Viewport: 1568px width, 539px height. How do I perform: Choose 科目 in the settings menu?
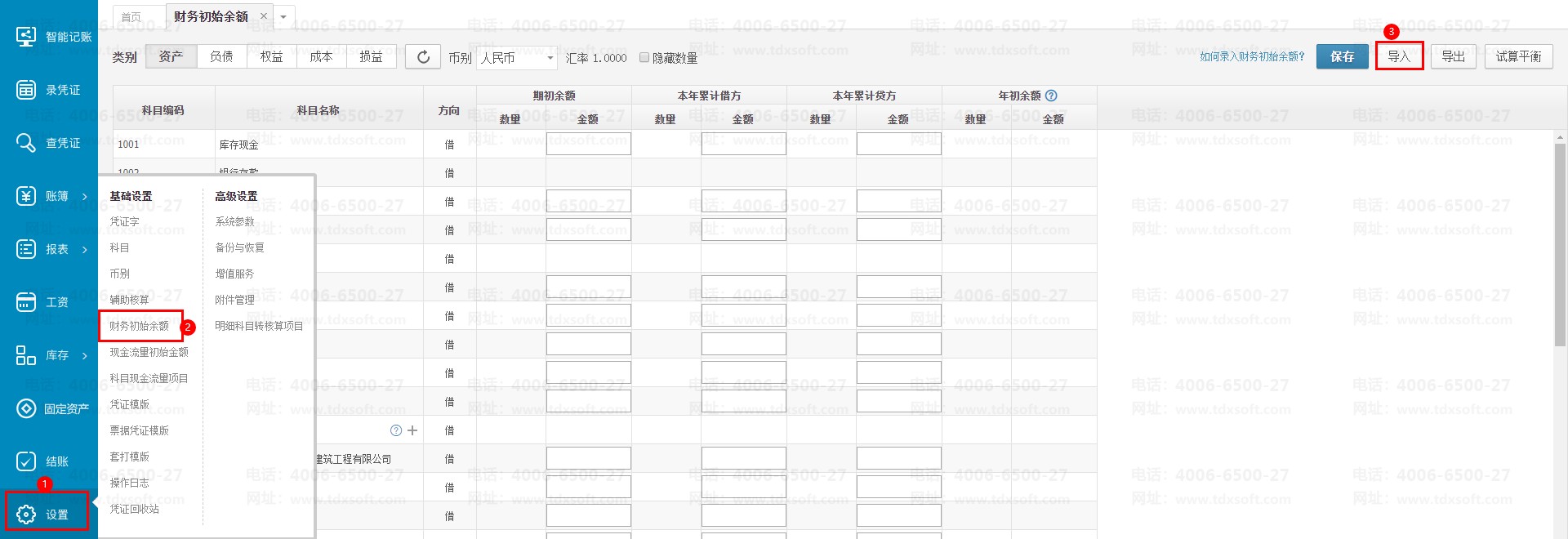[x=119, y=247]
